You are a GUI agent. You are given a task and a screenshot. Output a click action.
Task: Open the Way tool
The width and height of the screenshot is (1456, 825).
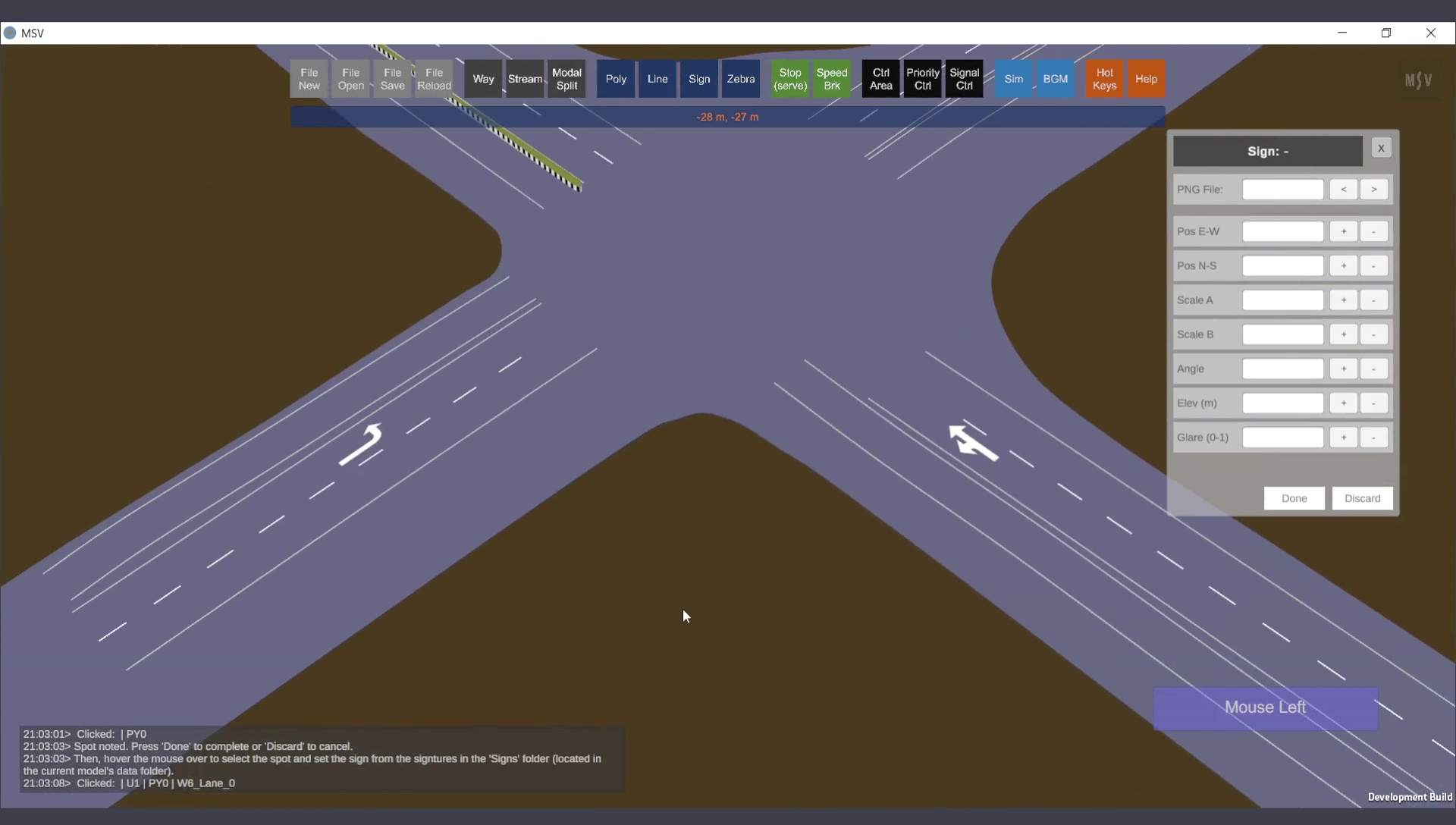[x=483, y=79]
